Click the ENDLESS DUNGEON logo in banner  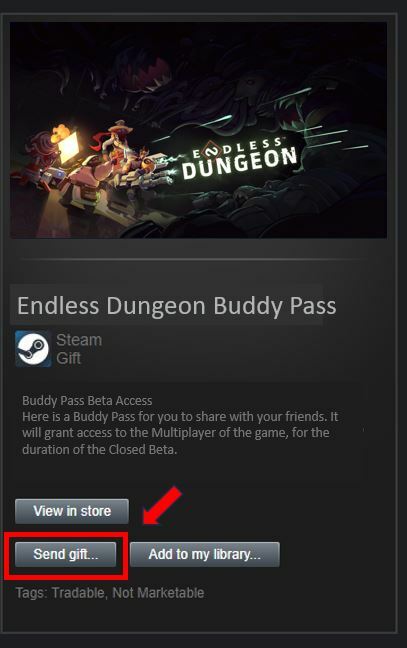pyautogui.click(x=240, y=158)
